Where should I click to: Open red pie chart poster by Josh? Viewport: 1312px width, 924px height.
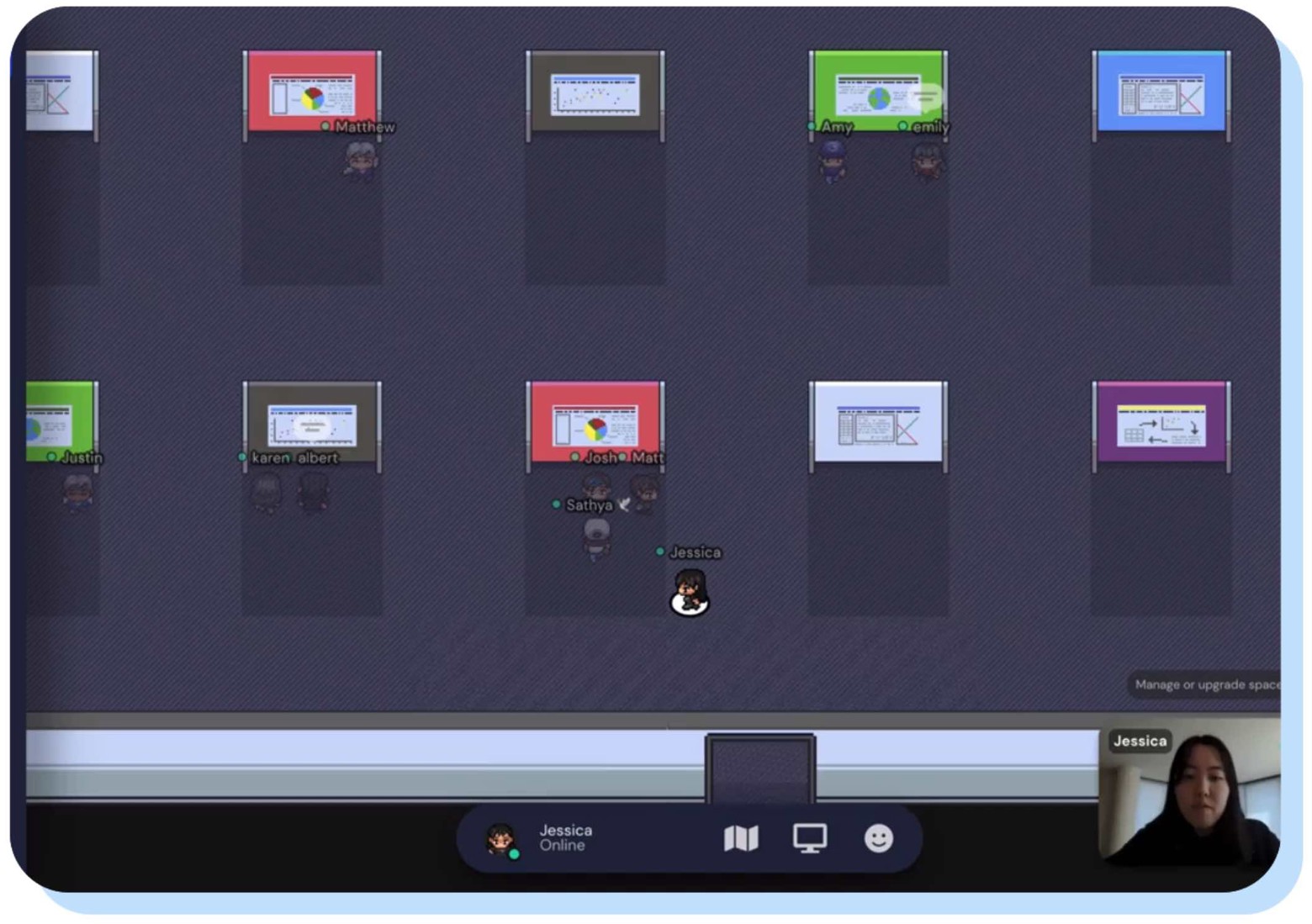(595, 425)
